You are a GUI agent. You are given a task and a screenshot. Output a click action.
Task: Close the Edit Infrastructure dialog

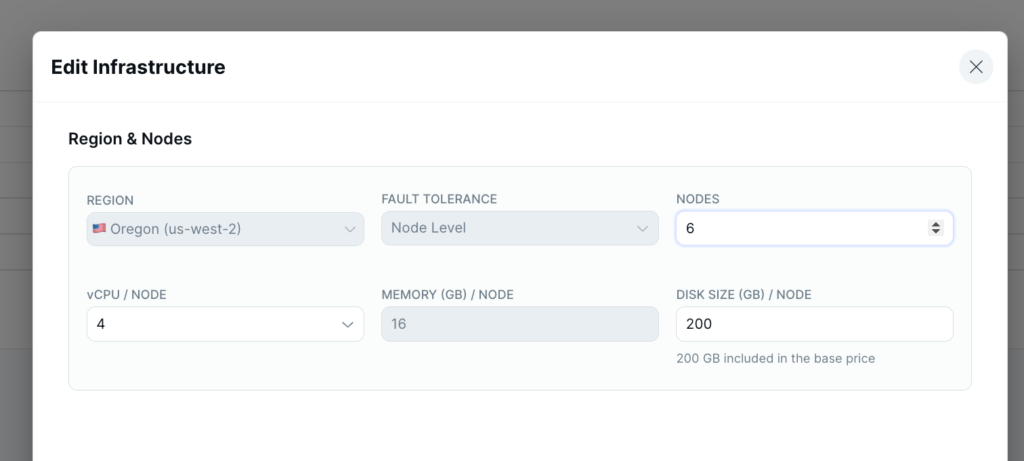pyautogui.click(x=975, y=67)
